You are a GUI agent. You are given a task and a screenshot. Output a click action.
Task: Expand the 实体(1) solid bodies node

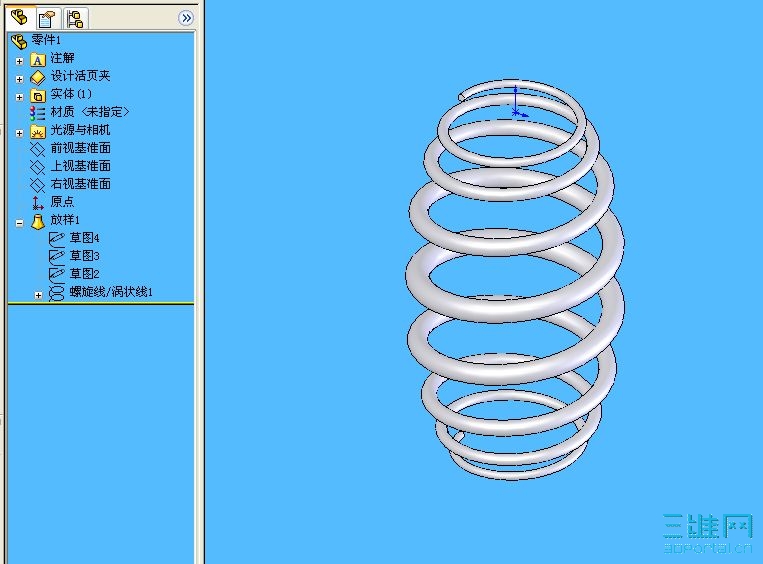(19, 97)
